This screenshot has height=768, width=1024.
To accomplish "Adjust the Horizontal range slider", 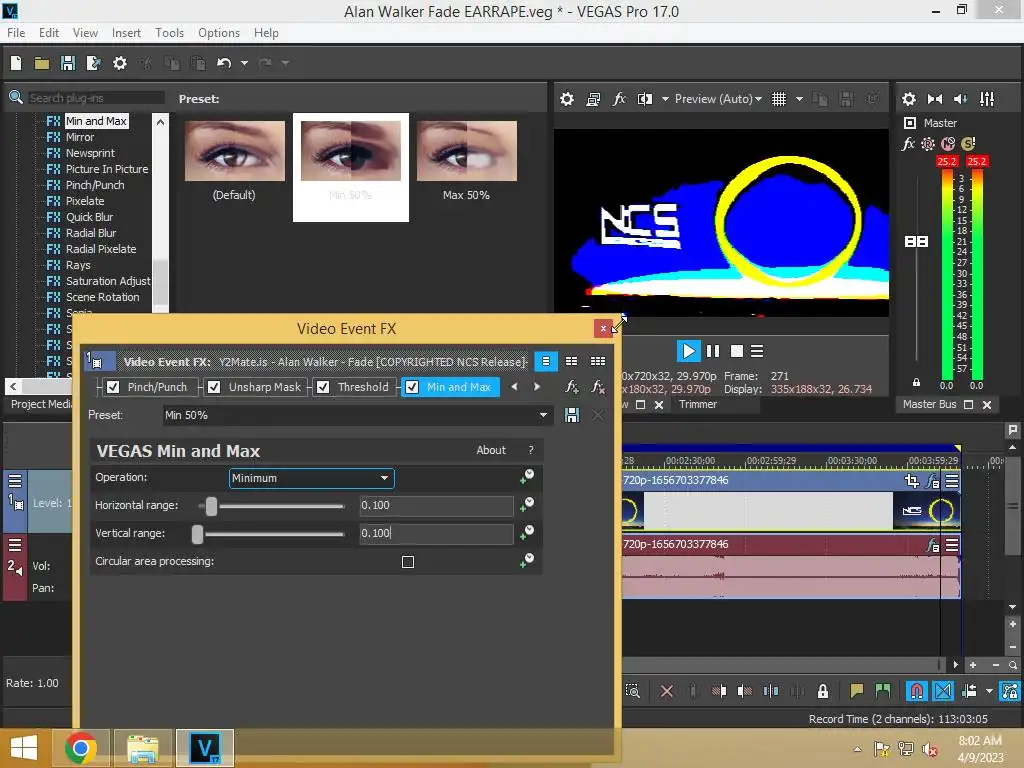I will point(211,505).
